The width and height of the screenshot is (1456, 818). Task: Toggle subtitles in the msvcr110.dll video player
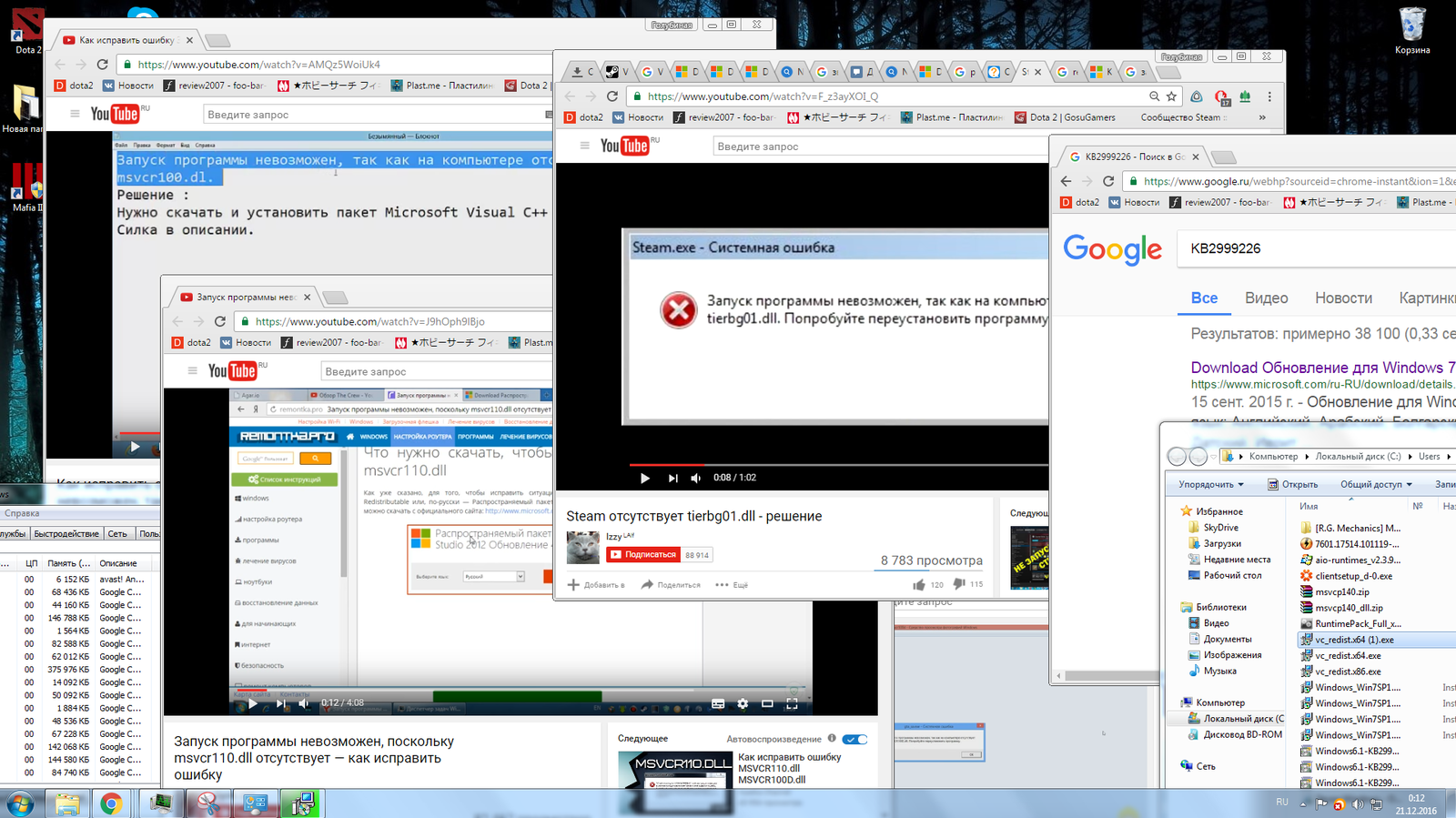718,703
